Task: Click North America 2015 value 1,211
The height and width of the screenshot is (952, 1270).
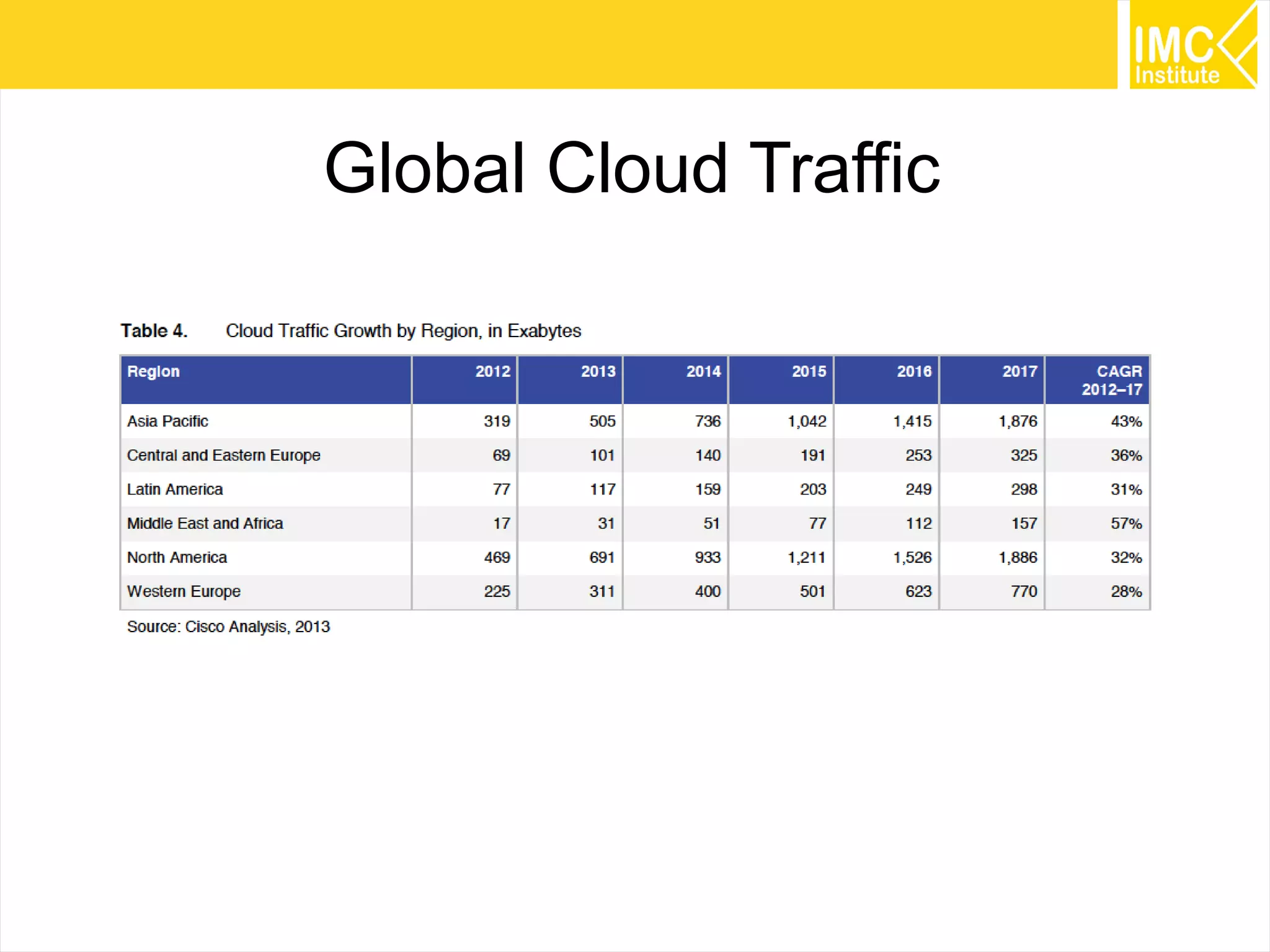Action: point(807,558)
